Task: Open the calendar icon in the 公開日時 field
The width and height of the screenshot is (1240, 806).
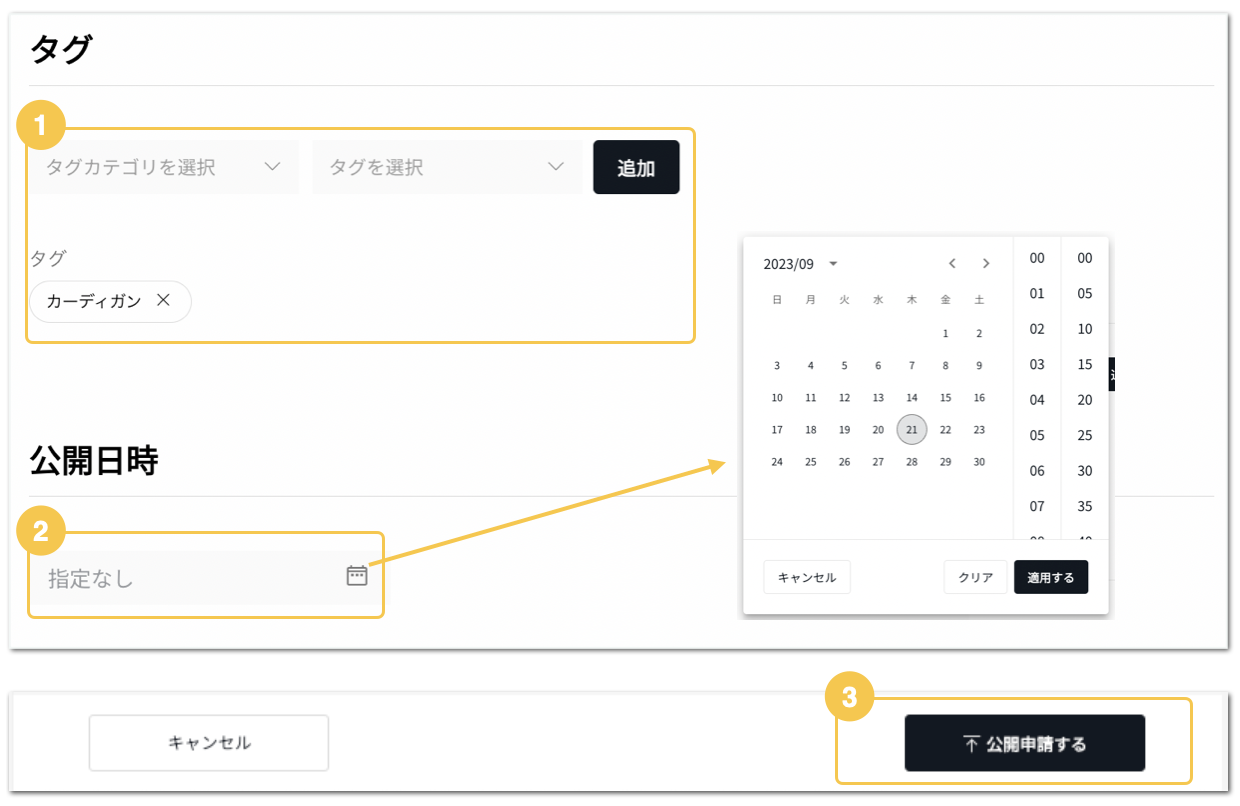Action: coord(357,576)
